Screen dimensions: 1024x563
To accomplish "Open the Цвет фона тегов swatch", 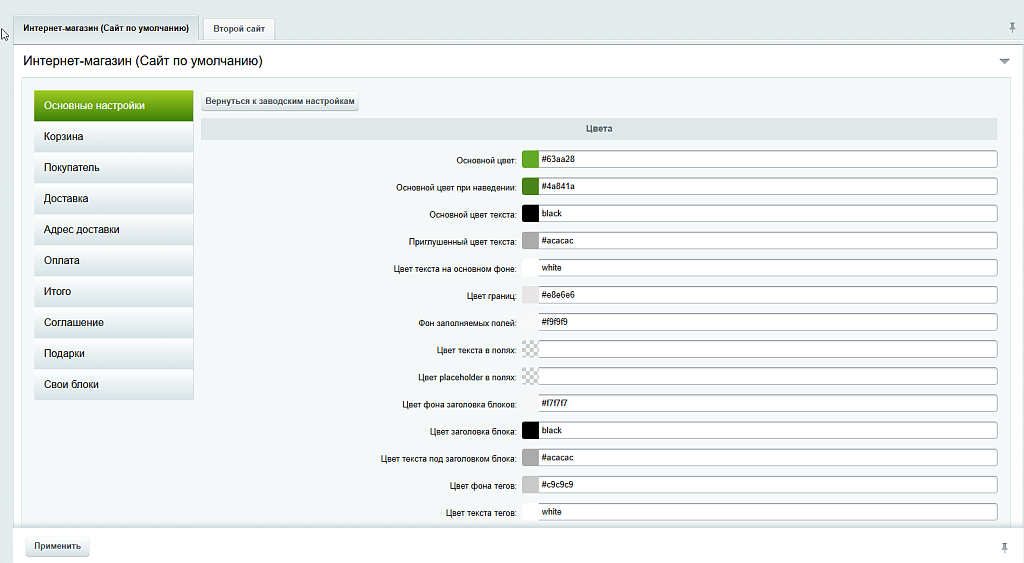I will [530, 485].
